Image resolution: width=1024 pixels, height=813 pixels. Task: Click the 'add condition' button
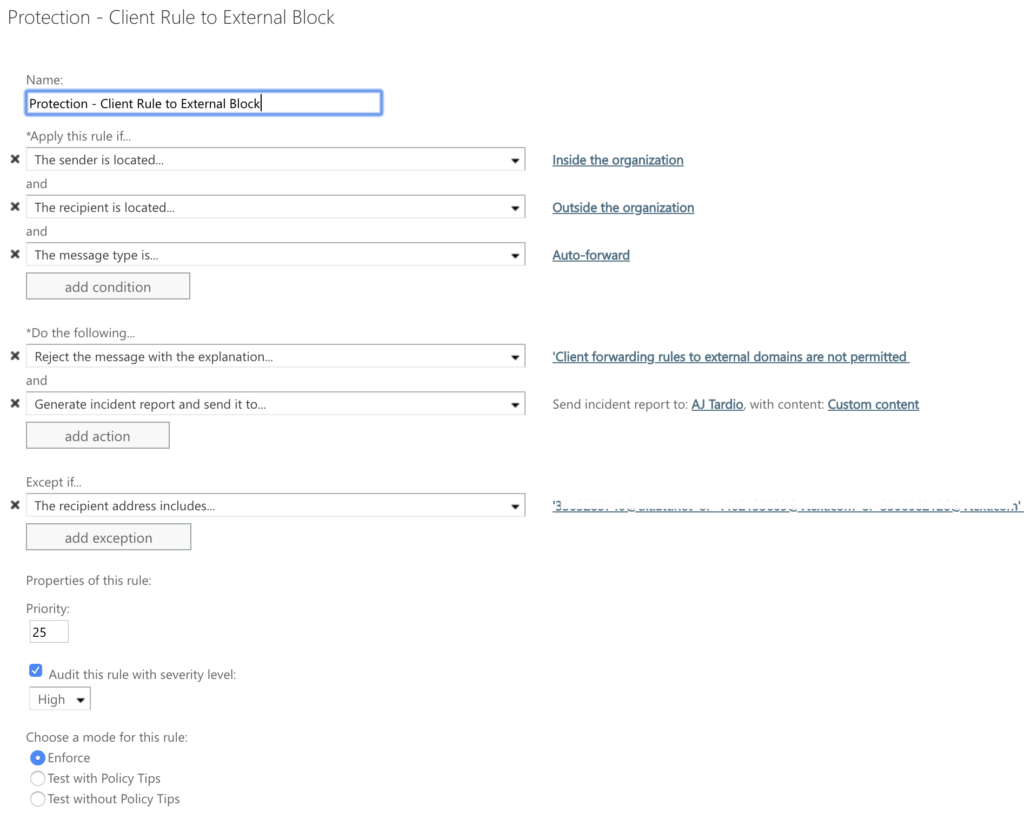tap(108, 287)
